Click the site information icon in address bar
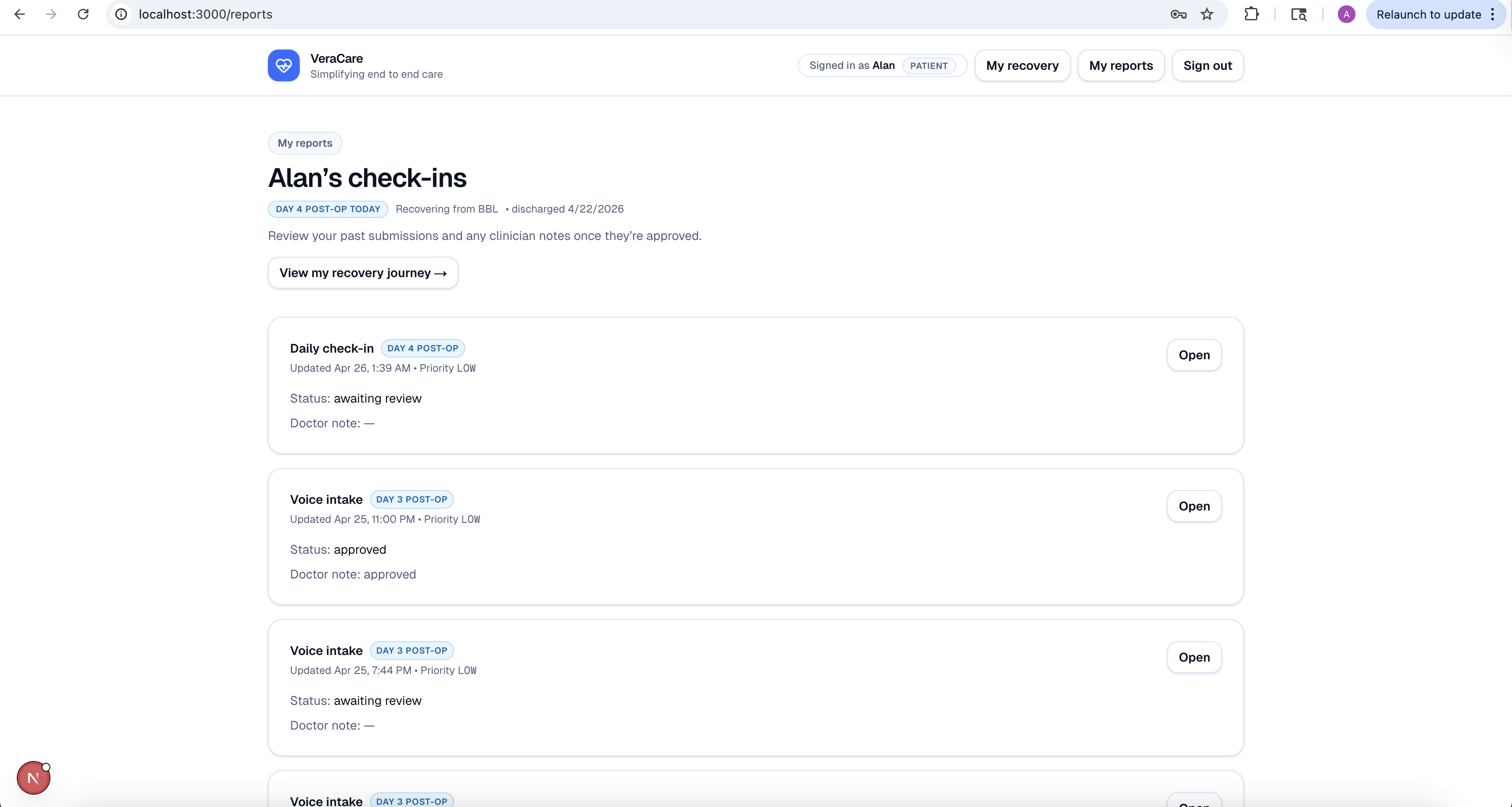Image resolution: width=1512 pixels, height=807 pixels. click(121, 14)
